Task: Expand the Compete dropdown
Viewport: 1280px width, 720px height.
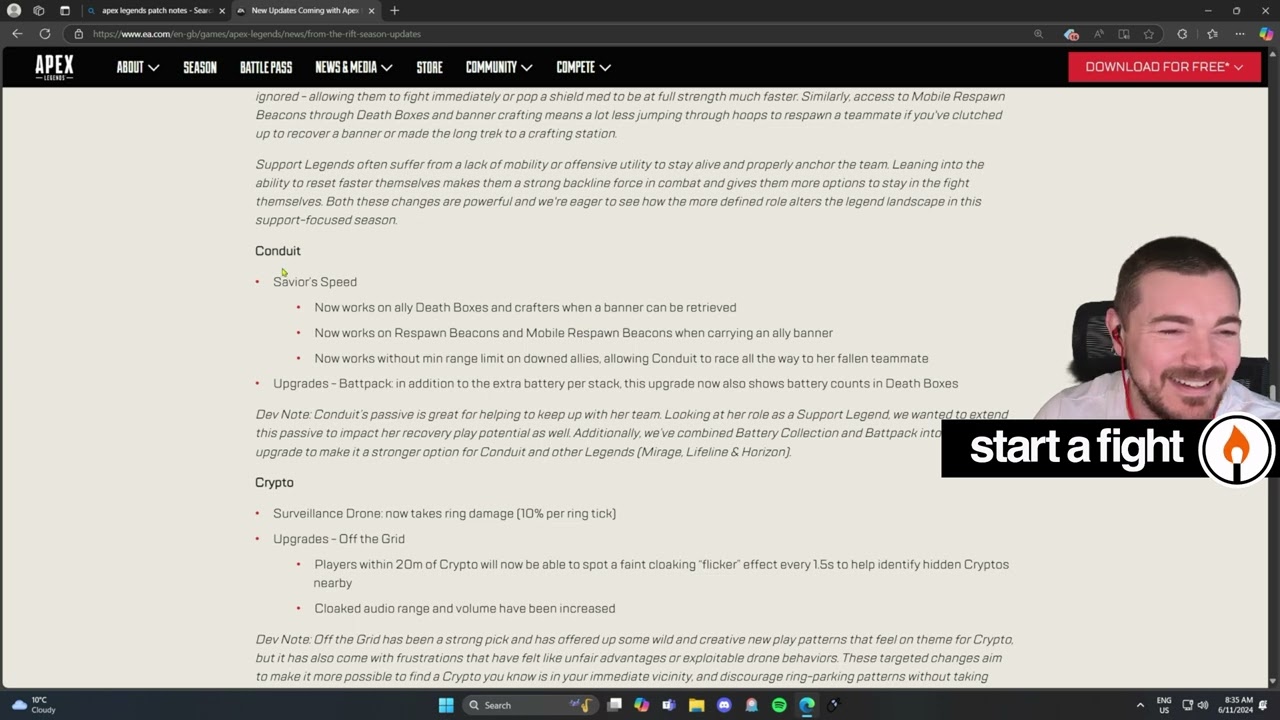Action: (583, 67)
